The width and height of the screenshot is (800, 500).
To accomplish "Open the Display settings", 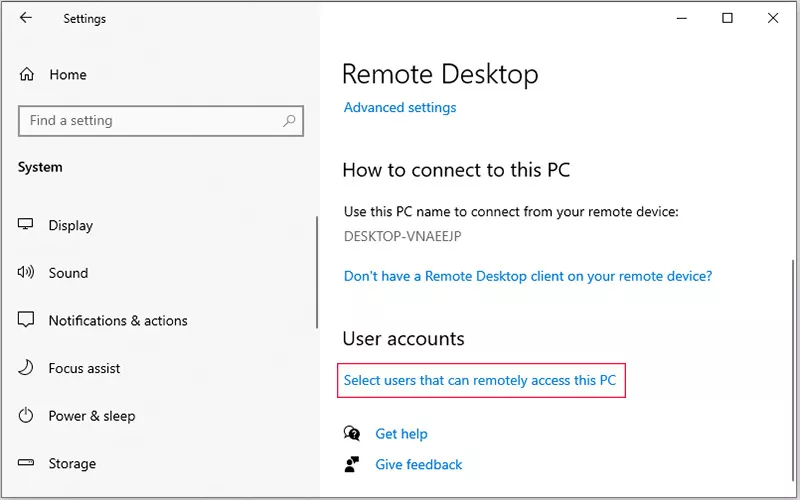I will [71, 225].
